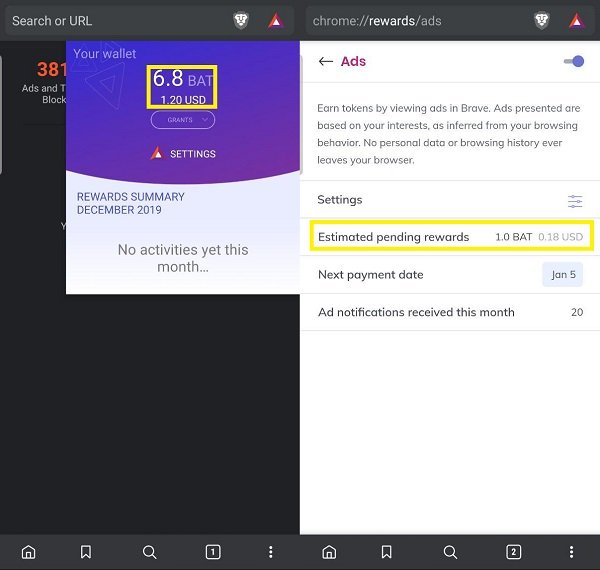Tap the 6.8 BAT wallet balance
Screen dimensions: 600x570
[183, 79]
